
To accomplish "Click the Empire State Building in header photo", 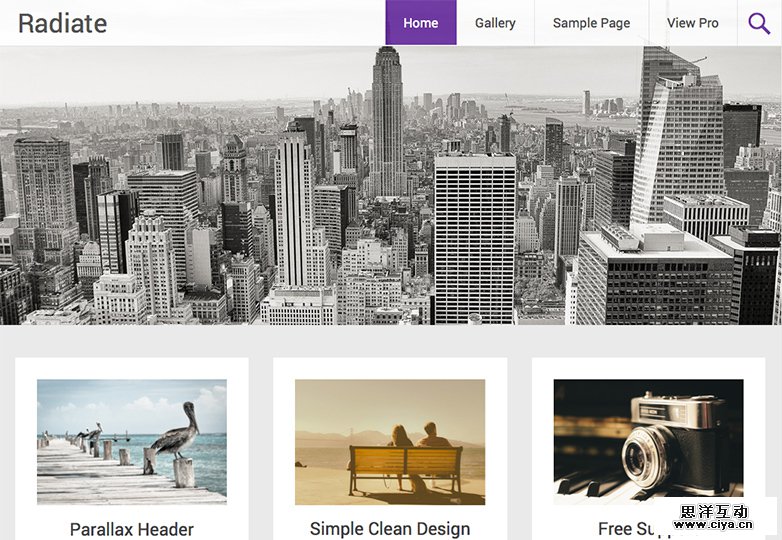I will (x=388, y=122).
